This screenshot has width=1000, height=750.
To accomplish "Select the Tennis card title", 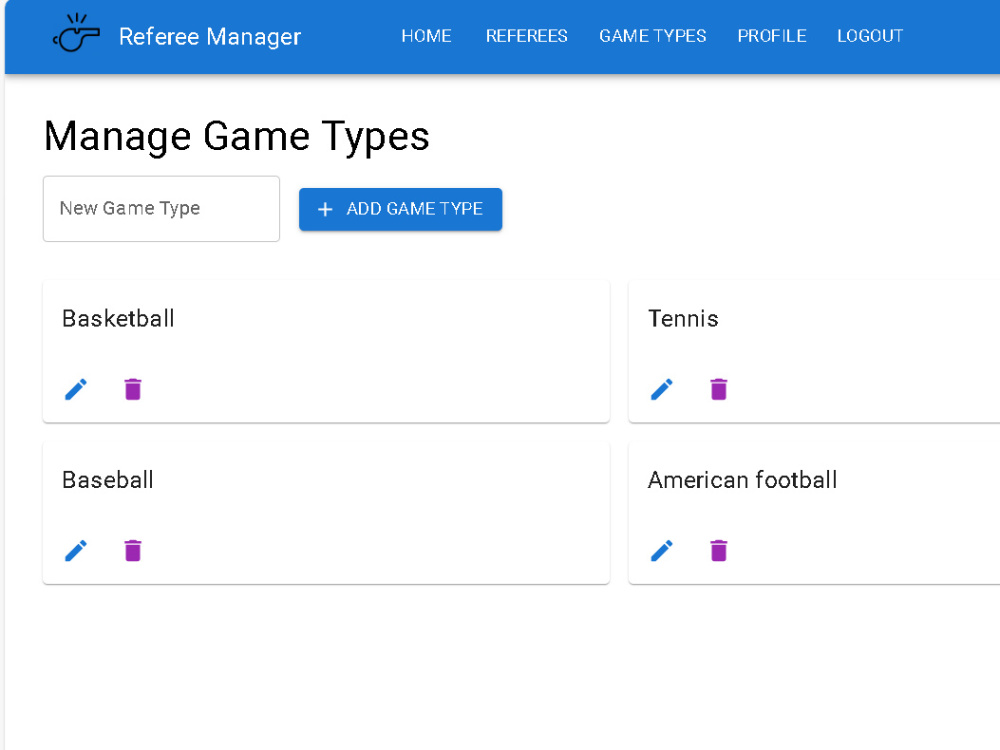I will click(x=683, y=318).
